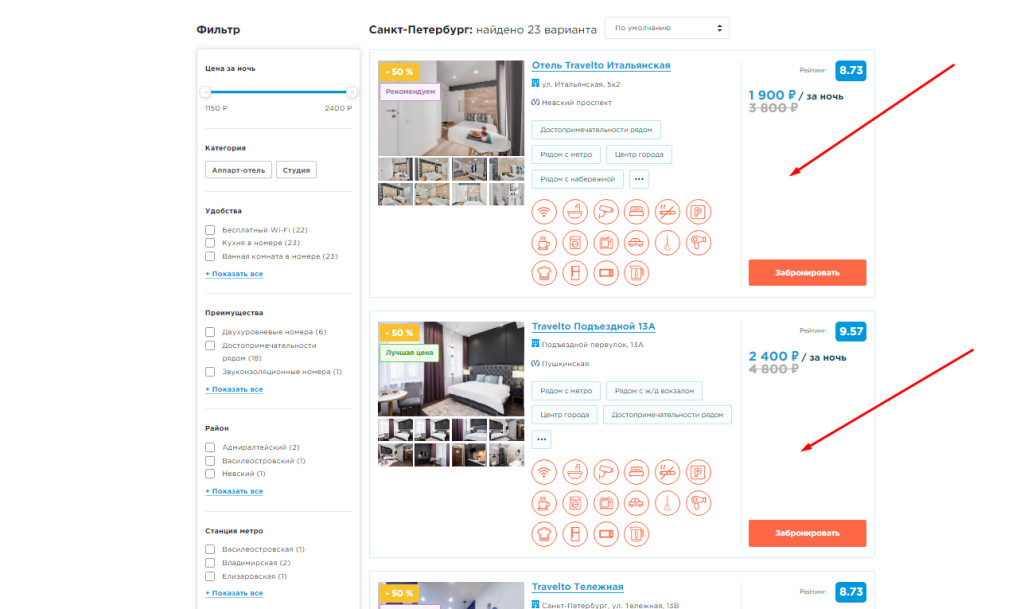Image resolution: width=1024 pixels, height=609 pixels.
Task: Click parking icon in Итальянская card
Action: [698, 211]
